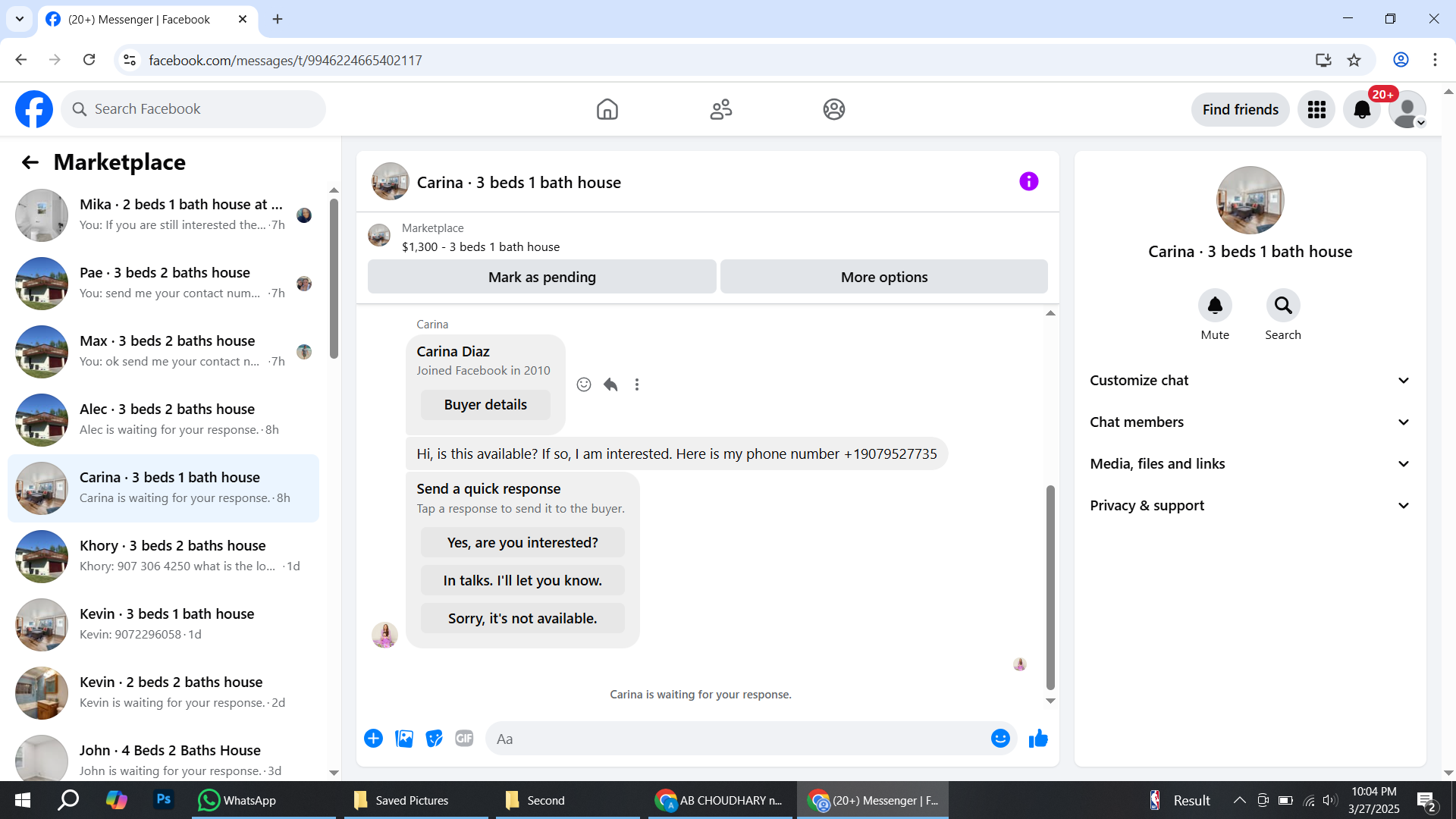Open Windows taskbar search
Image resolution: width=1456 pixels, height=819 pixels.
pos(69,800)
